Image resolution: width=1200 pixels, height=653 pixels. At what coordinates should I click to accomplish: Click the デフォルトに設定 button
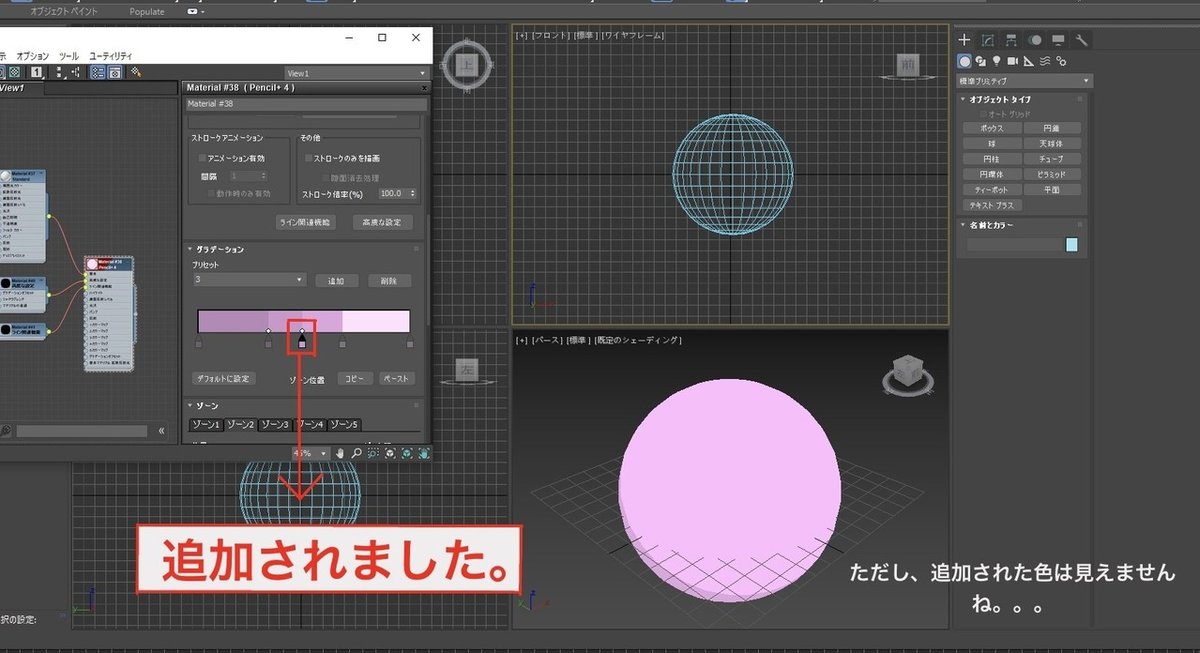[x=224, y=379]
